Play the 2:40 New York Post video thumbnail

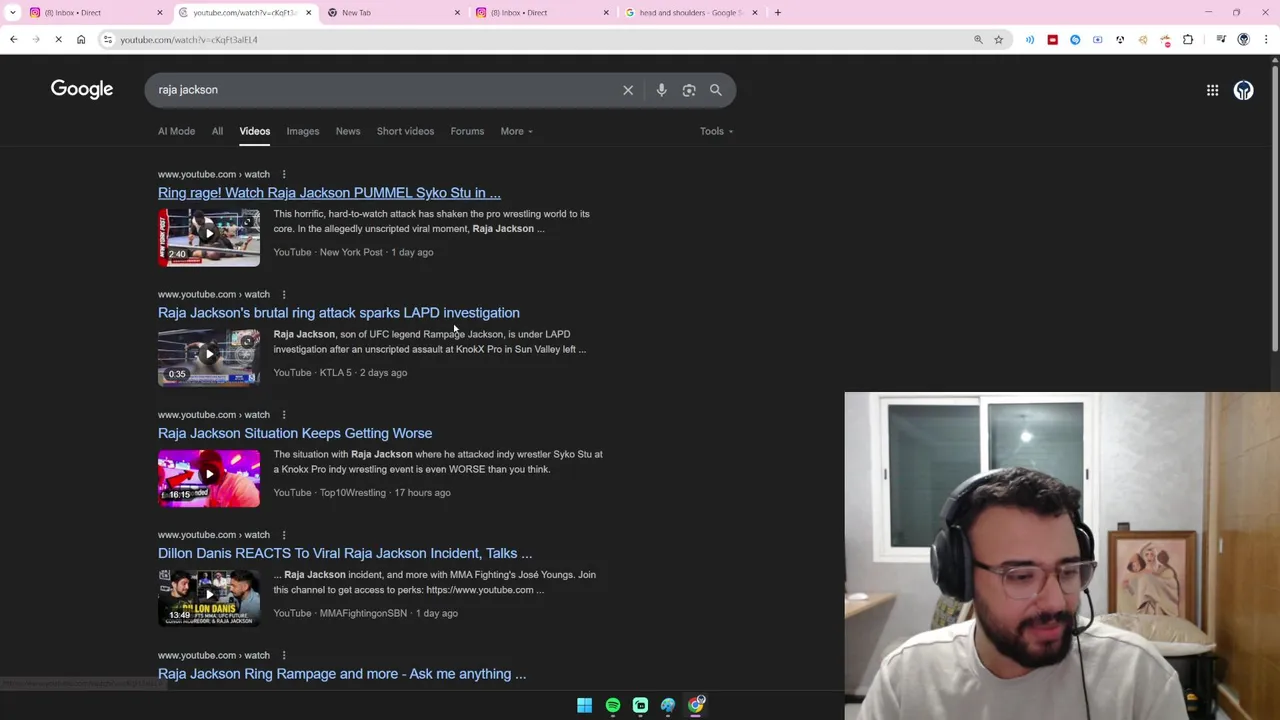(208, 237)
